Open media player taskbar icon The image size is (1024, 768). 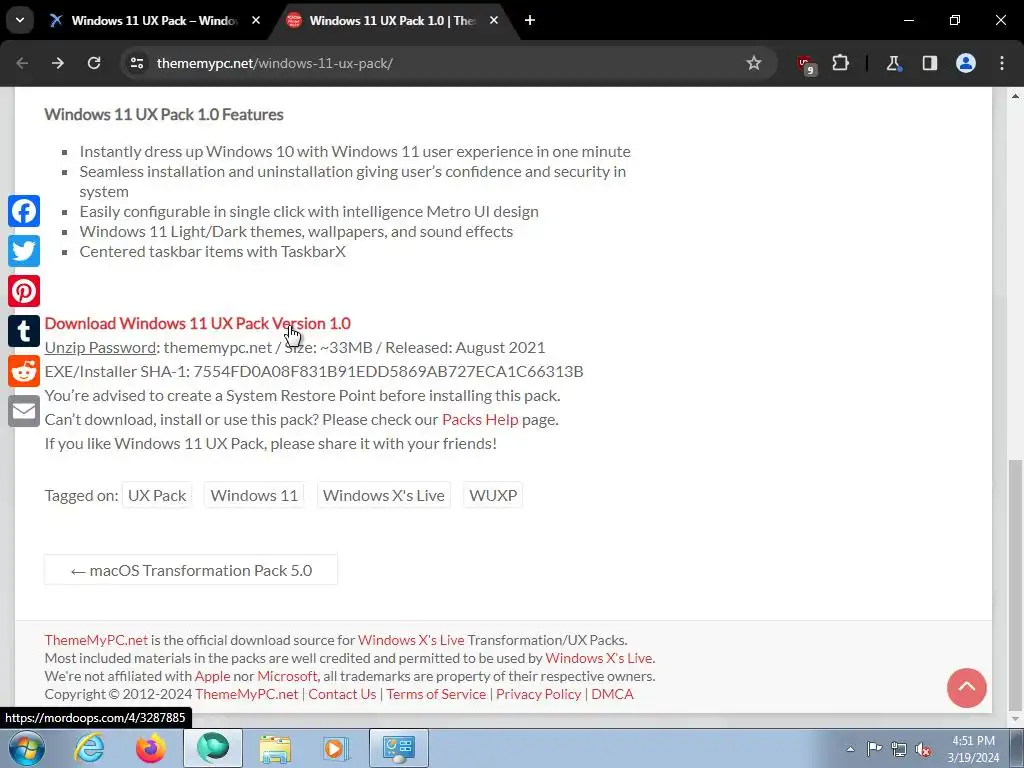pyautogui.click(x=337, y=748)
